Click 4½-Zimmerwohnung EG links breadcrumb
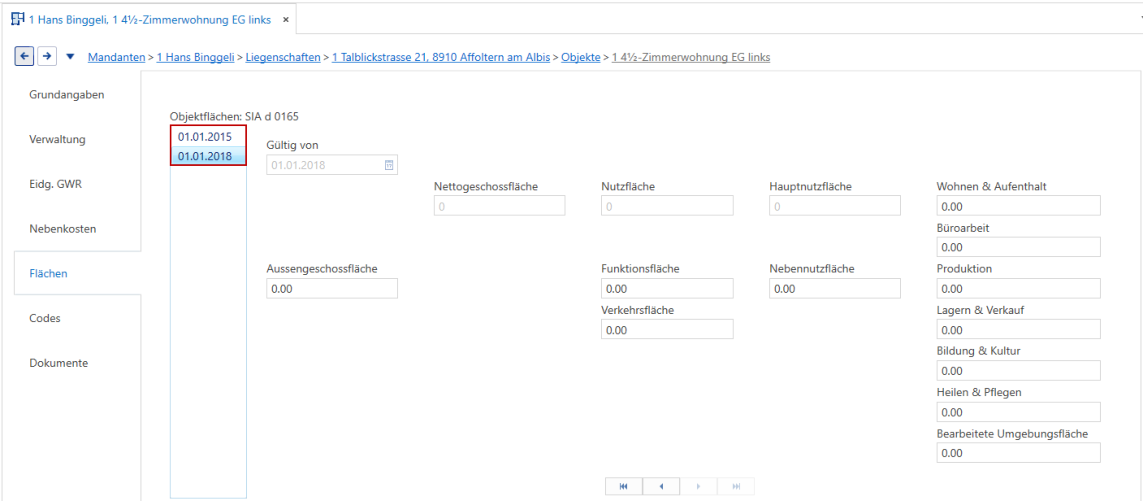The width and height of the screenshot is (1143, 501). pyautogui.click(x=691, y=57)
